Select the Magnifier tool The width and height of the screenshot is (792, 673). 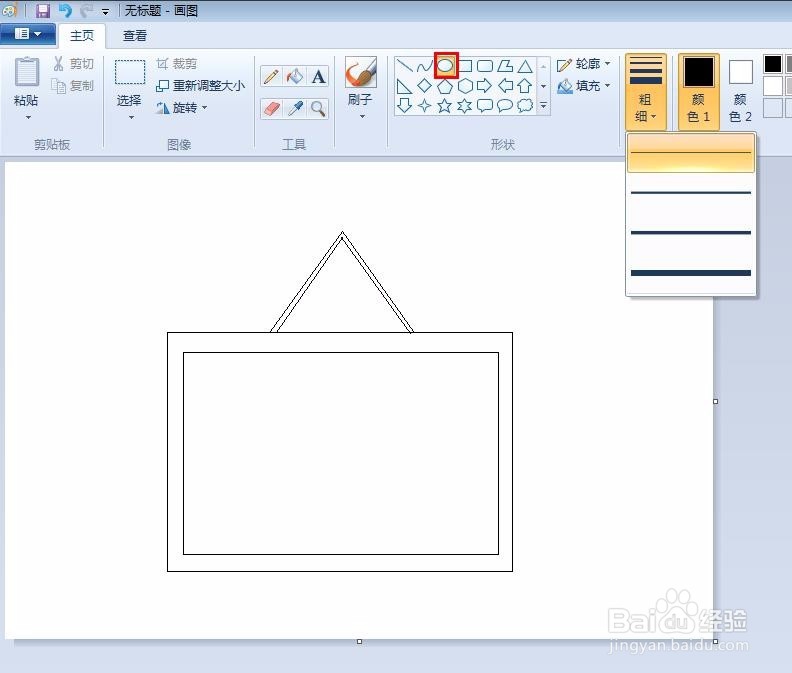coord(318,109)
